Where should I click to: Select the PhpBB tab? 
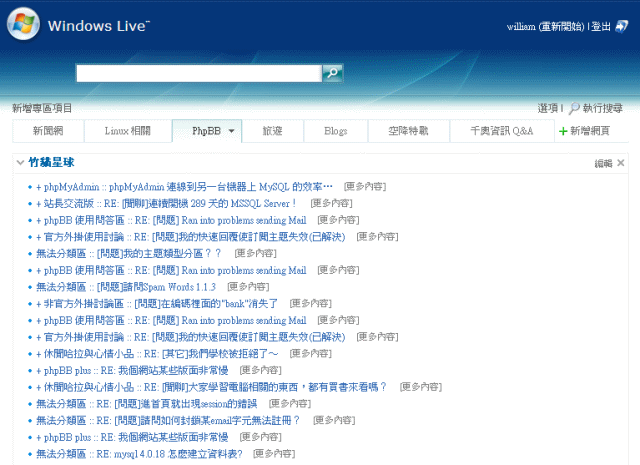pos(206,131)
